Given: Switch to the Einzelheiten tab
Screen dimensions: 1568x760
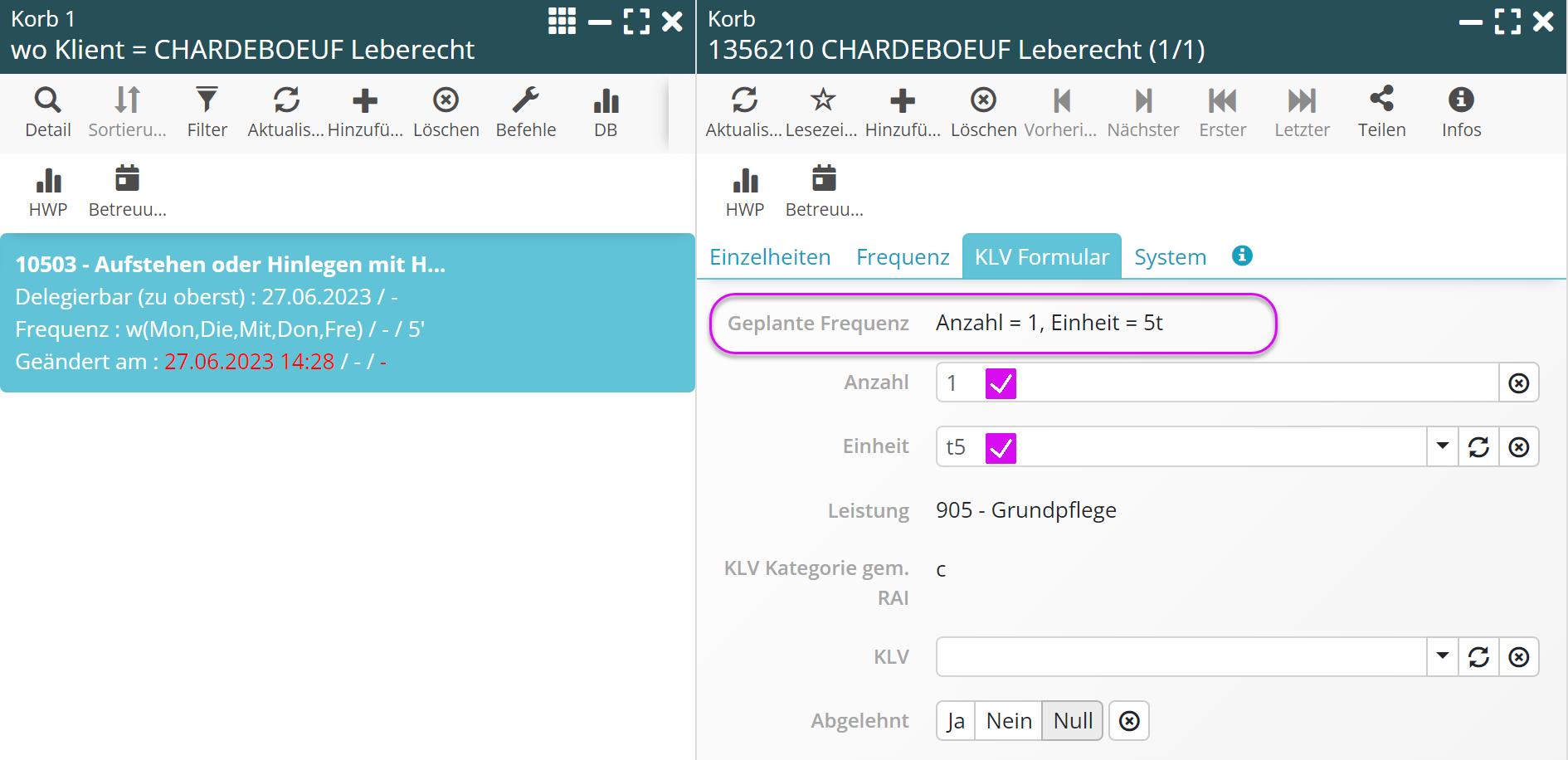Looking at the screenshot, I should [x=770, y=257].
